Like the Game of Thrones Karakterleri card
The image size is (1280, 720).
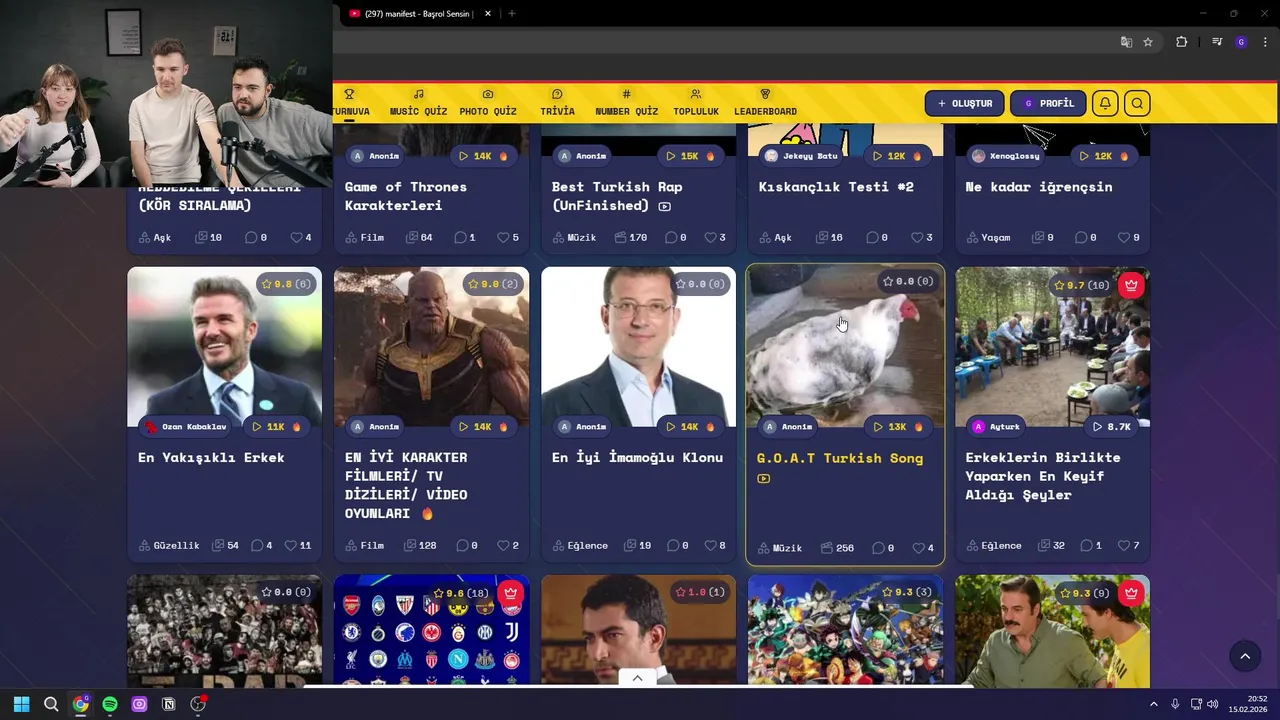point(508,237)
